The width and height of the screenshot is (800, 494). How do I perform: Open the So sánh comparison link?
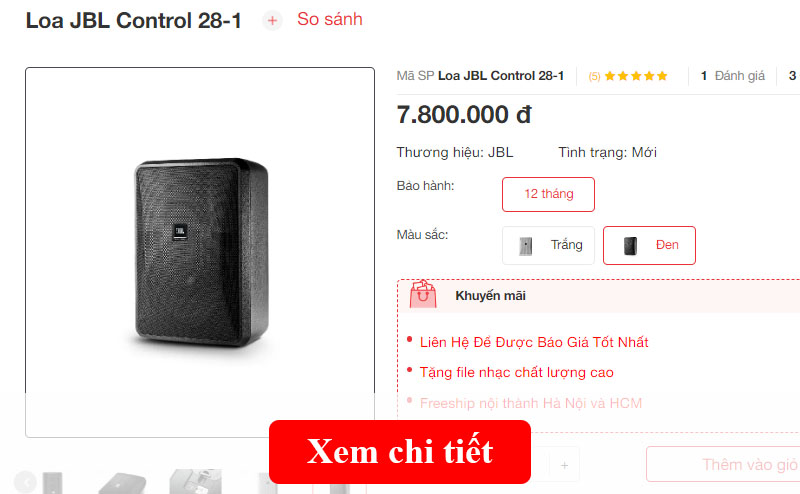point(330,19)
